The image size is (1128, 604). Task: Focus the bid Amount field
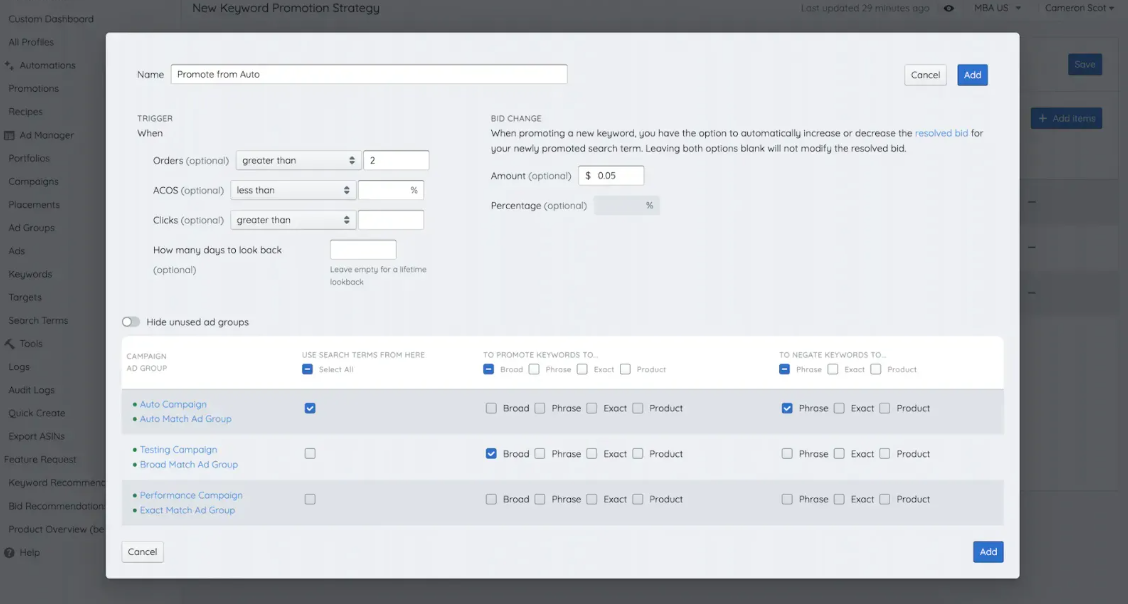click(611, 175)
